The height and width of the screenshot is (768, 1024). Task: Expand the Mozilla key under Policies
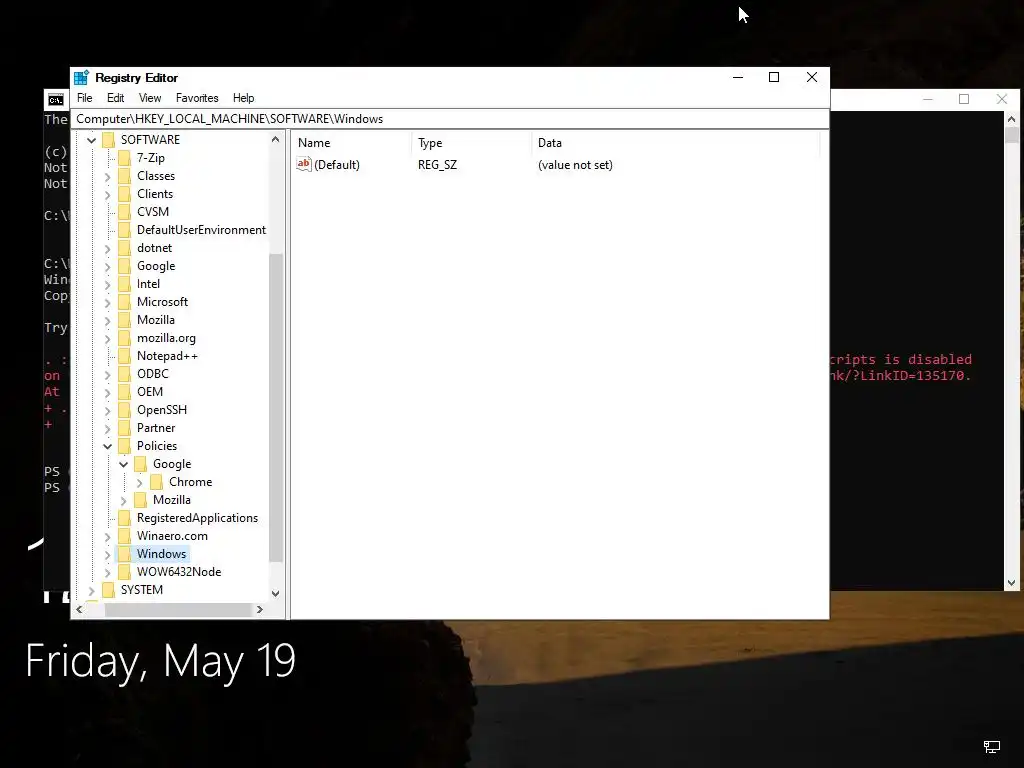coord(123,500)
